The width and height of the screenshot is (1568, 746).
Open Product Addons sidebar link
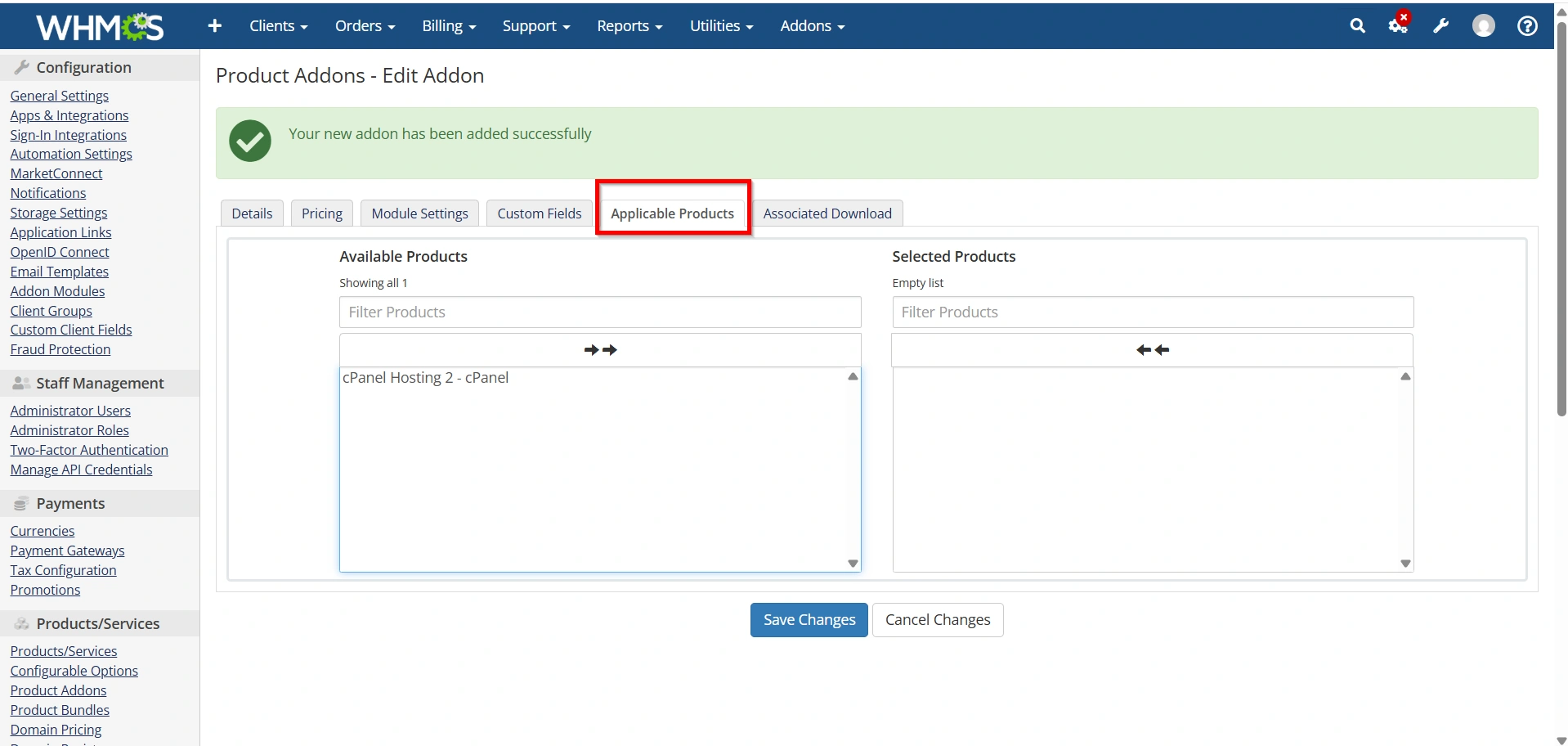click(59, 690)
